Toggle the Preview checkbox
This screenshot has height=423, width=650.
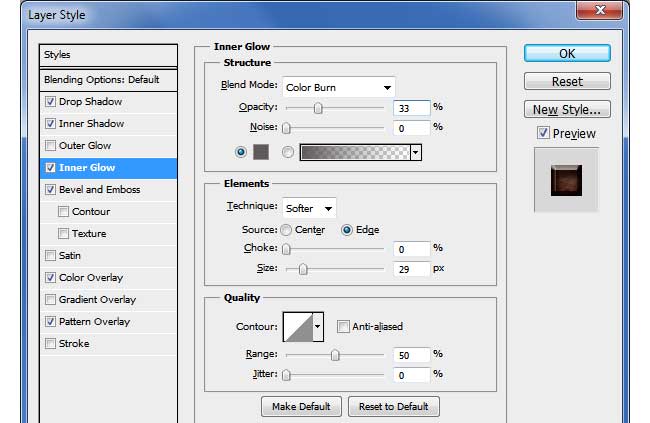click(x=543, y=133)
